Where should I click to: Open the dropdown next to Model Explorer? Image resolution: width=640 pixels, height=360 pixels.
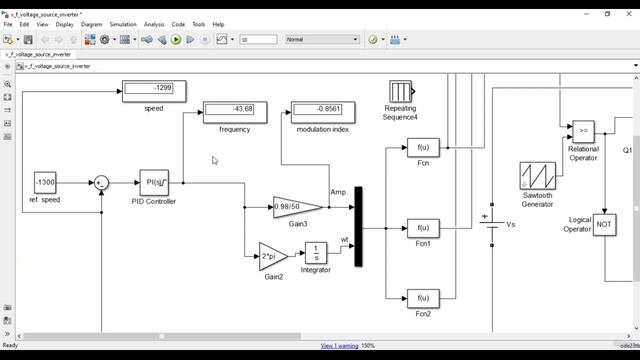135,40
